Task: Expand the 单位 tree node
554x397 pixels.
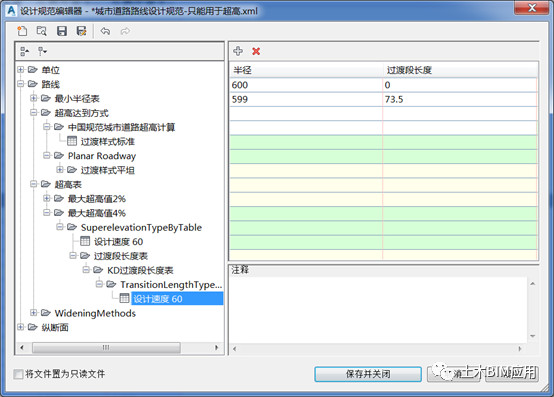Action: coord(20,70)
